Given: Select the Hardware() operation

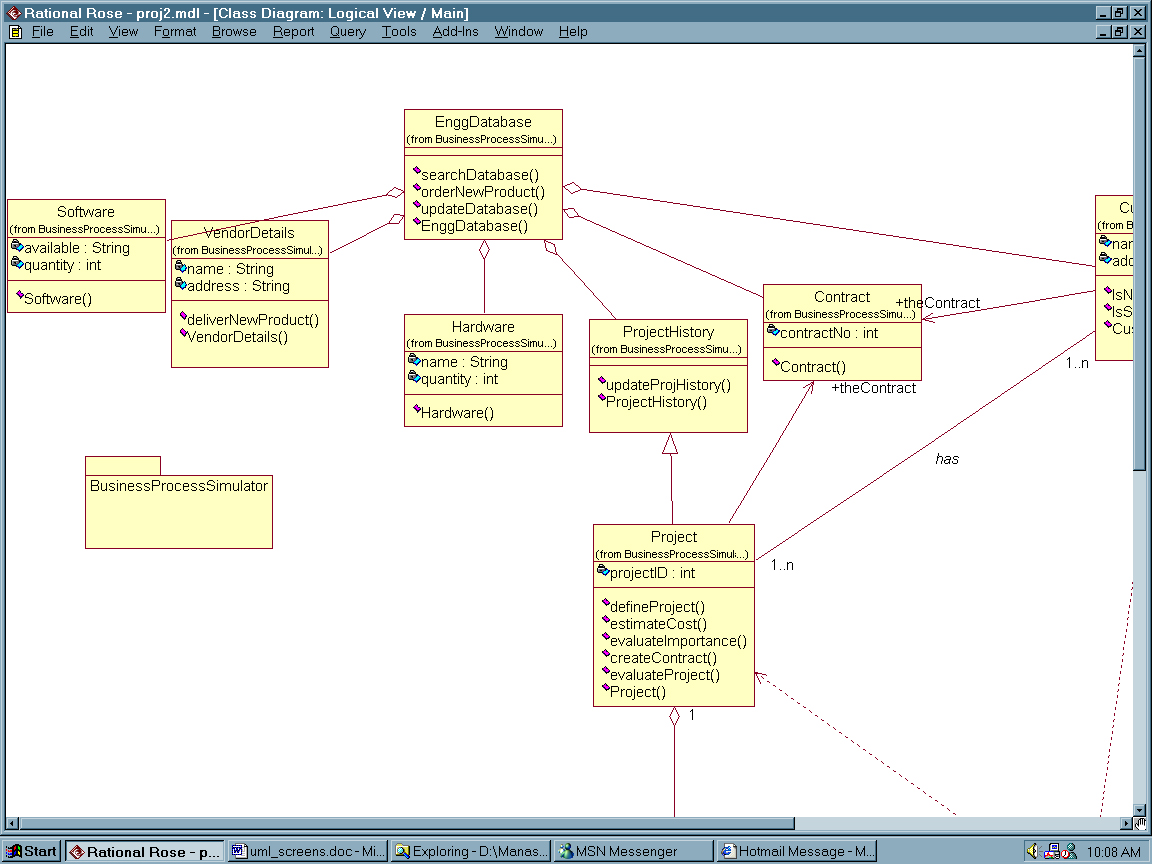Looking at the screenshot, I should [x=457, y=413].
